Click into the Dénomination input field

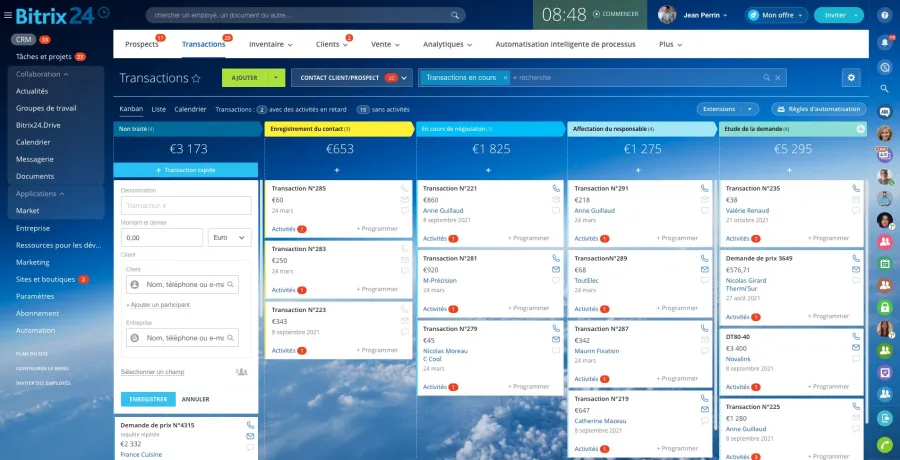[186, 206]
